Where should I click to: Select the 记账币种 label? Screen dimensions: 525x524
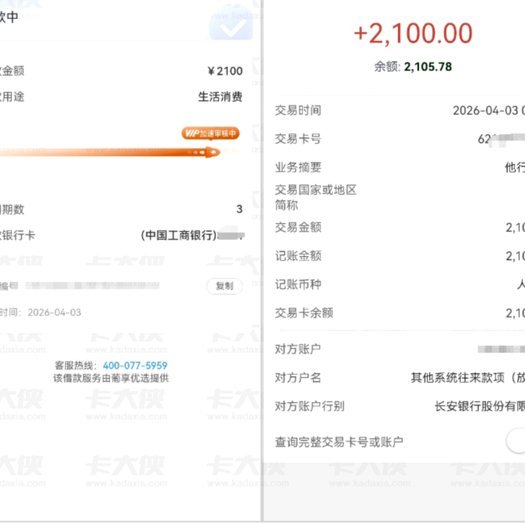click(x=298, y=284)
